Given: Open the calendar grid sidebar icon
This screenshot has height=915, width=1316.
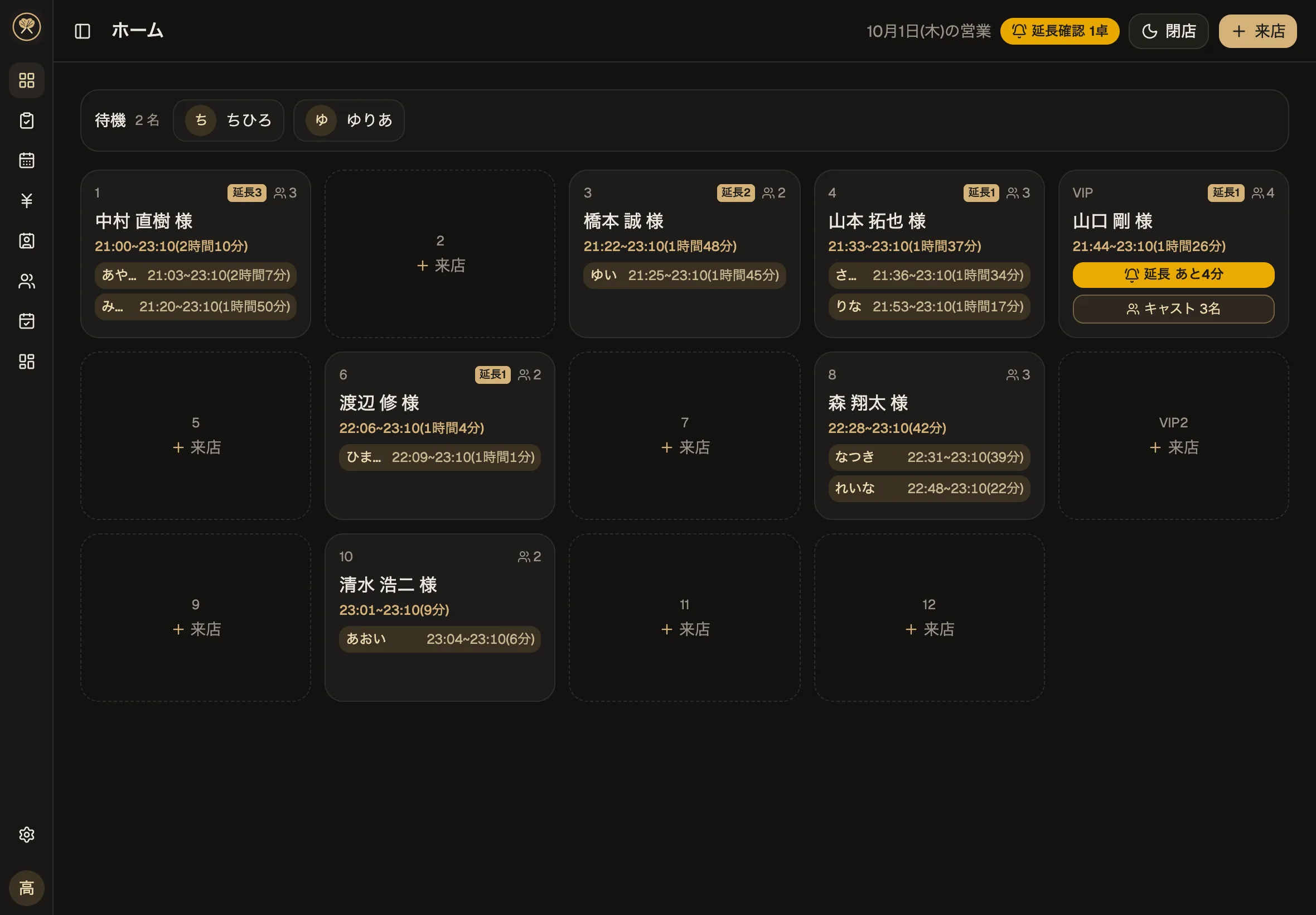Looking at the screenshot, I should (x=26, y=160).
